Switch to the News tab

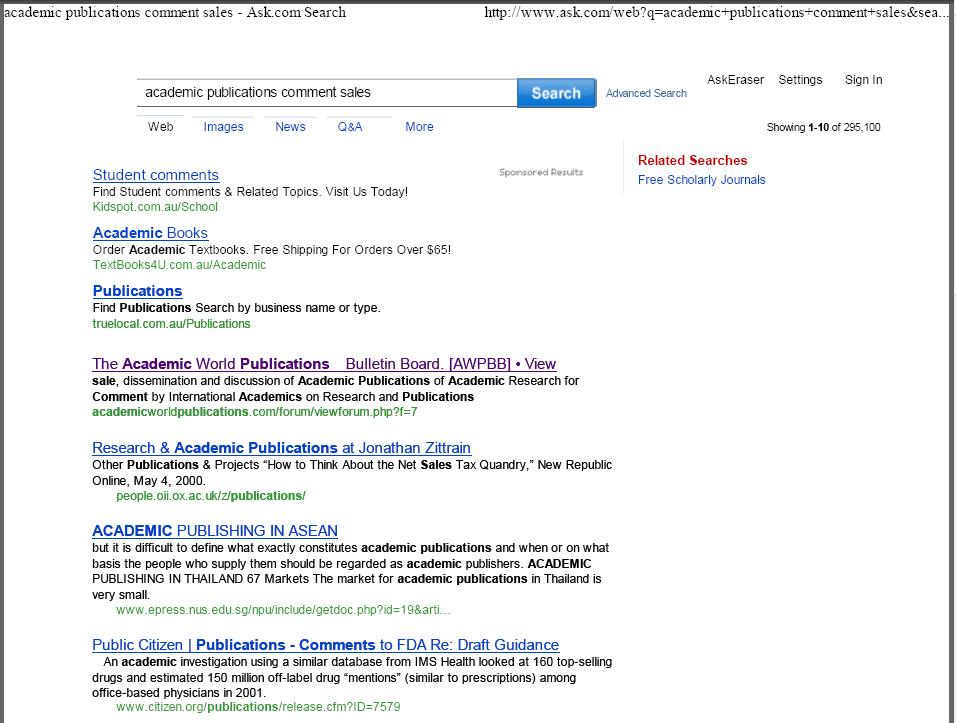click(x=290, y=127)
